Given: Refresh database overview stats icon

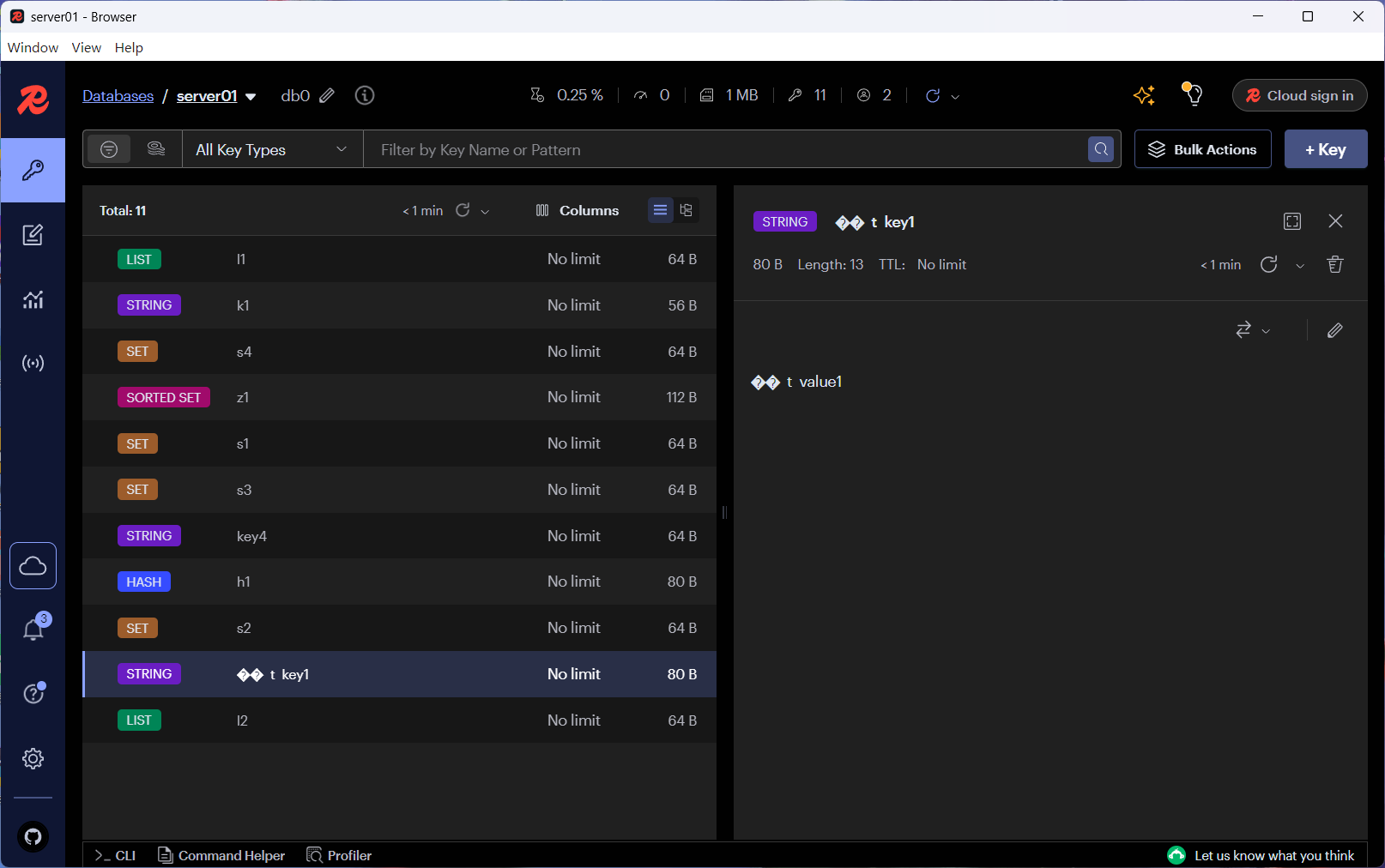Looking at the screenshot, I should (x=933, y=95).
